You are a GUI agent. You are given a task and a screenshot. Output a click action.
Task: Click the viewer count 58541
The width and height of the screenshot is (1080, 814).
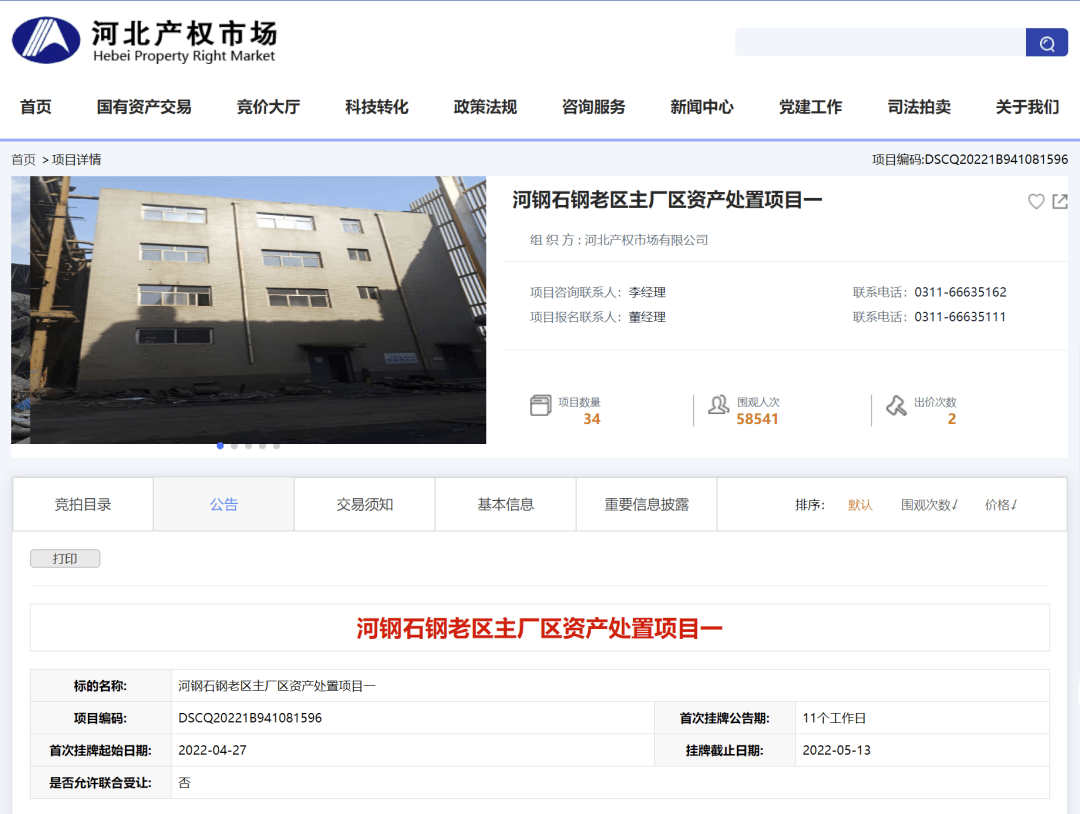pos(757,419)
